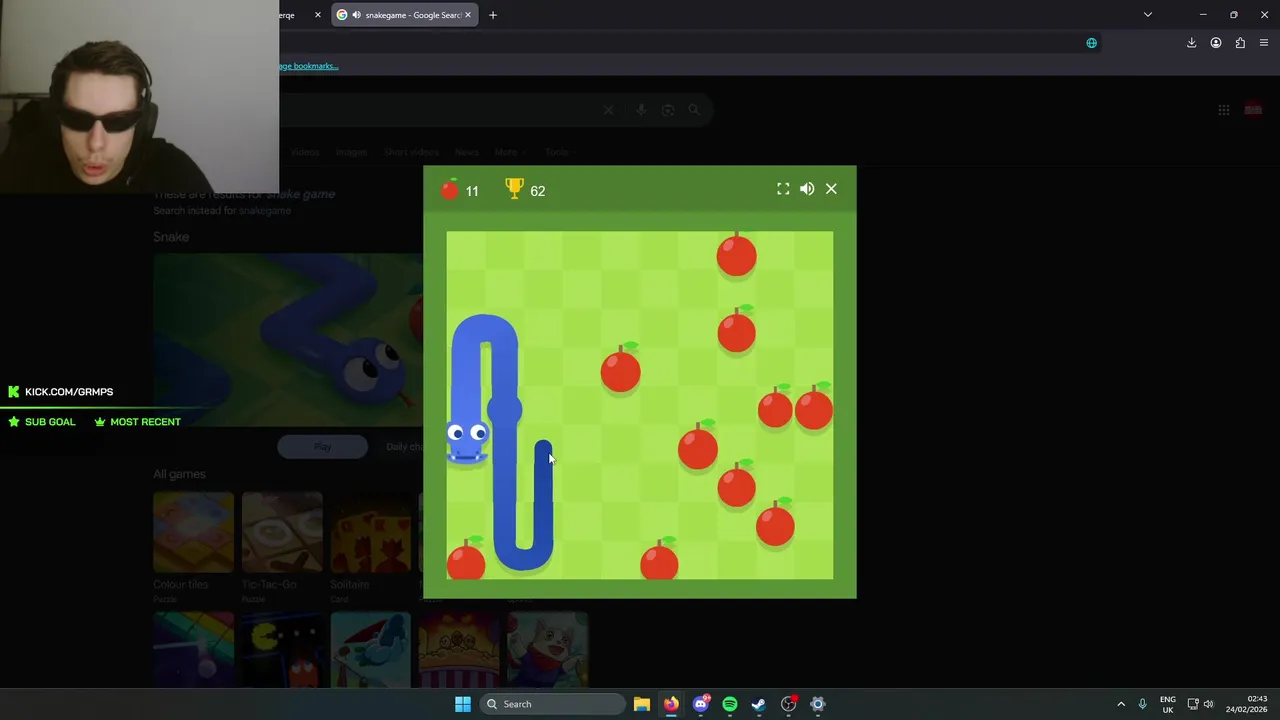Click the Google search magnifier button
The width and height of the screenshot is (1280, 720).
[694, 110]
